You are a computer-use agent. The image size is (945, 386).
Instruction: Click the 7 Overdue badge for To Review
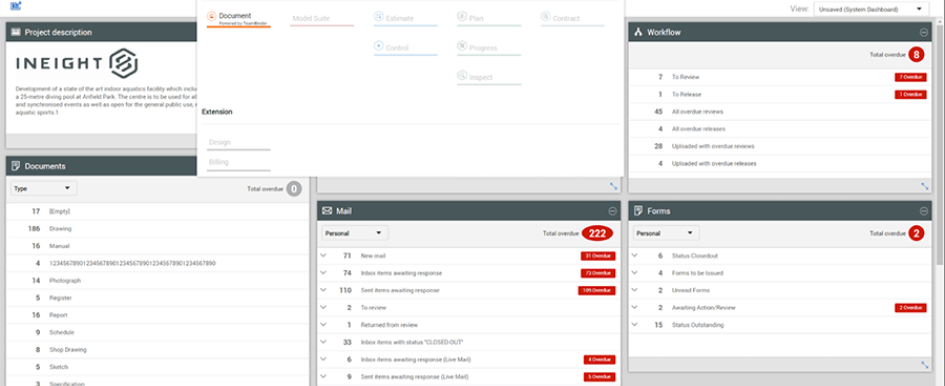(x=910, y=77)
